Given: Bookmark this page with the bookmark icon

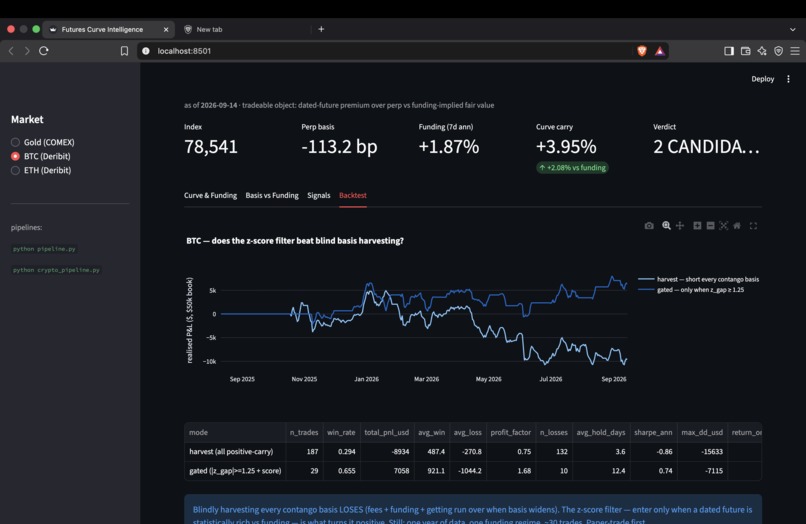Looking at the screenshot, I should pos(124,51).
